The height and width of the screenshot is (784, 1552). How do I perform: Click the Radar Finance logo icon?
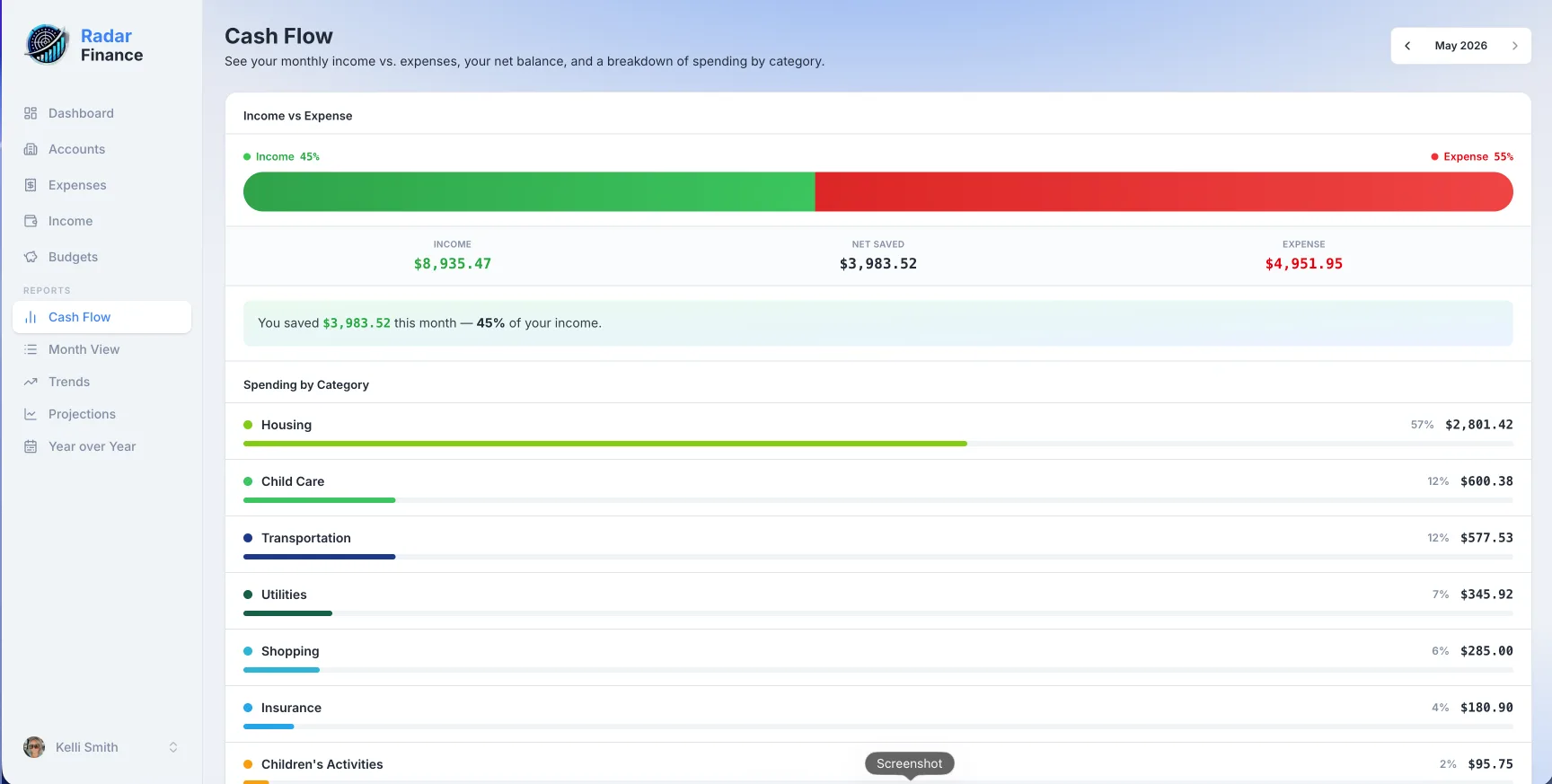(x=47, y=45)
